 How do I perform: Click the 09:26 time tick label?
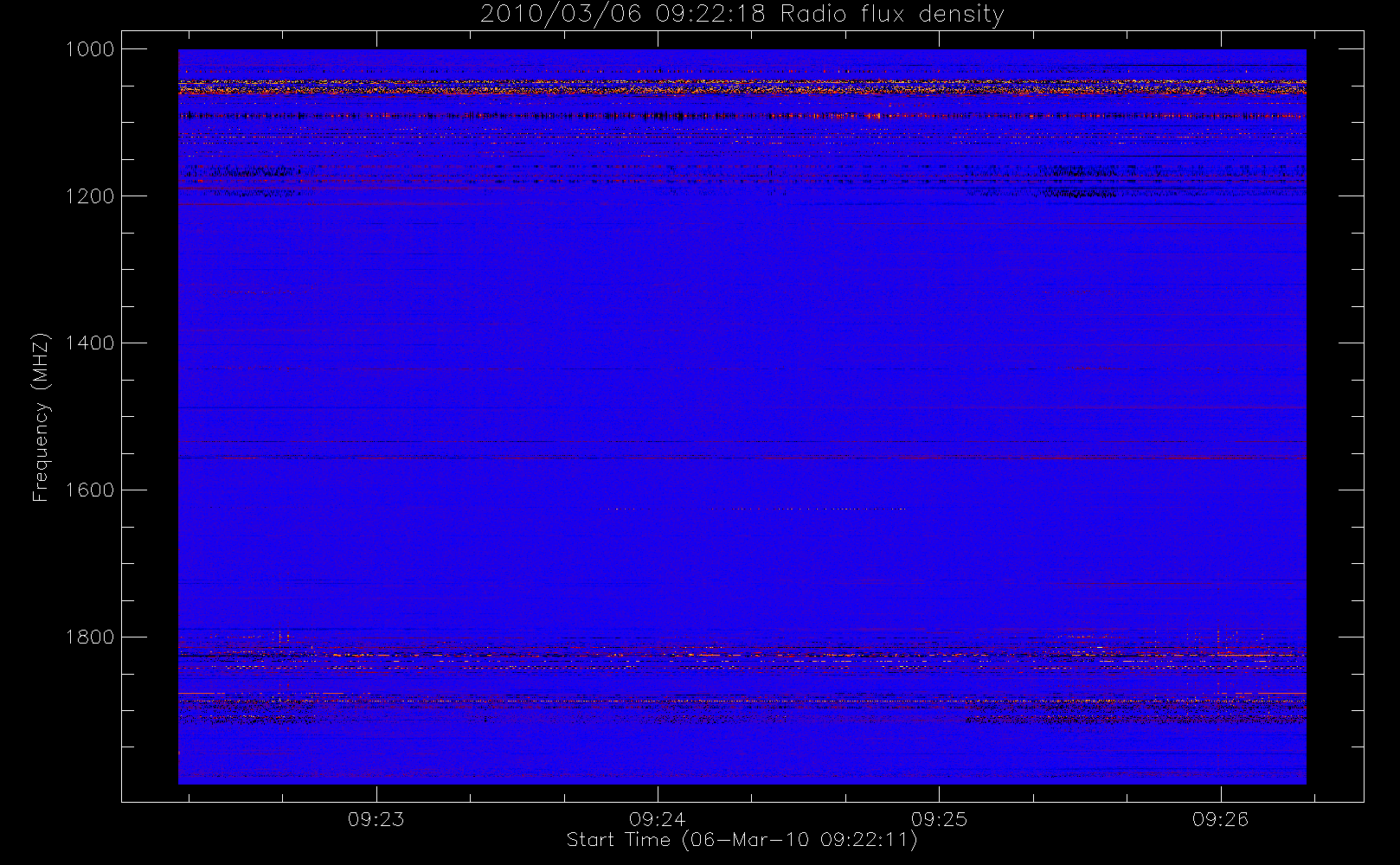tap(1220, 819)
